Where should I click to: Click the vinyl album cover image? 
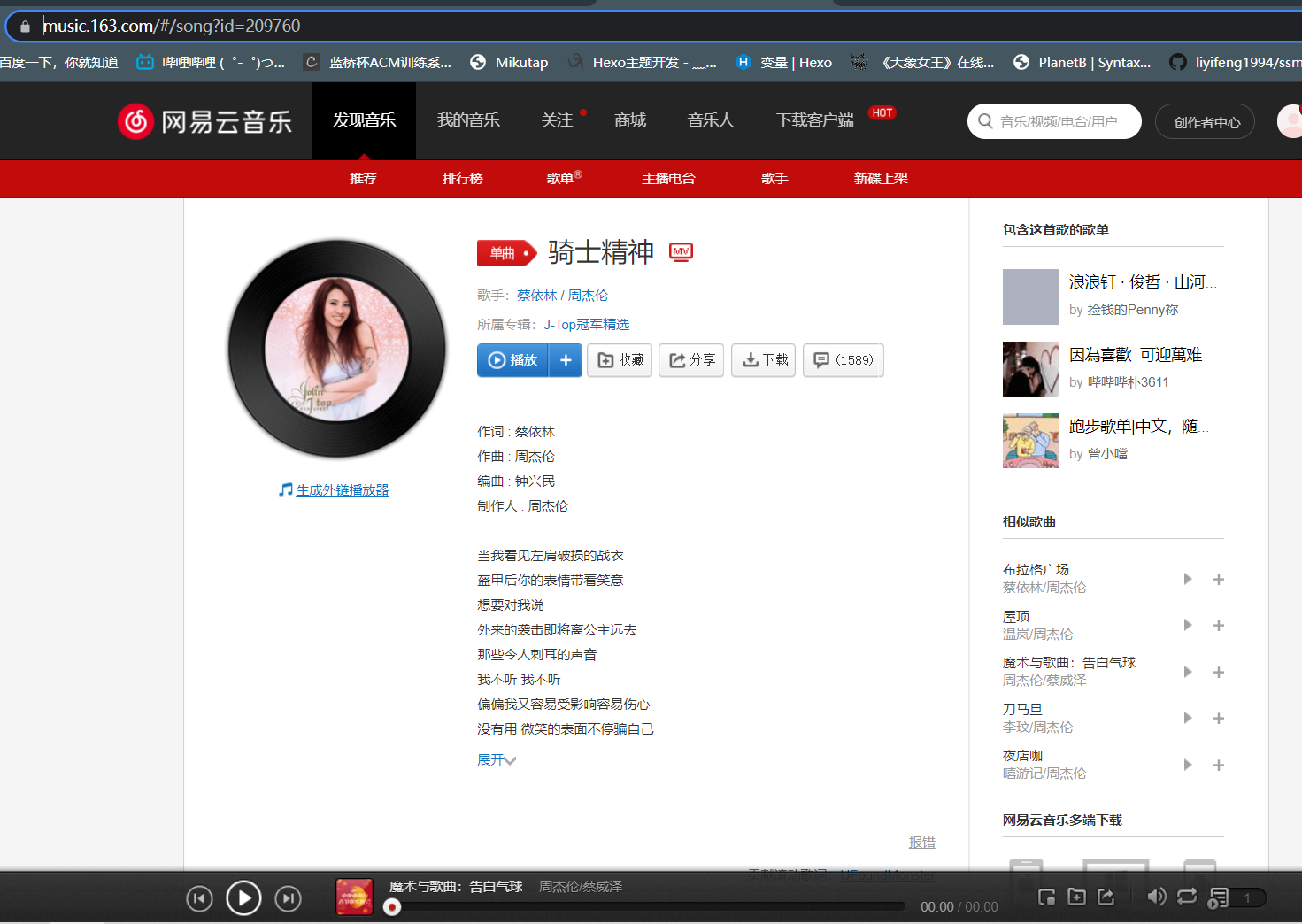pyautogui.click(x=337, y=350)
